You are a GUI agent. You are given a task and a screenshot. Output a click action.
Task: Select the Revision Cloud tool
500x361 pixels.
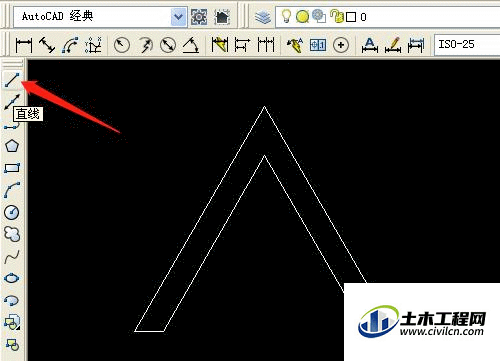point(12,234)
